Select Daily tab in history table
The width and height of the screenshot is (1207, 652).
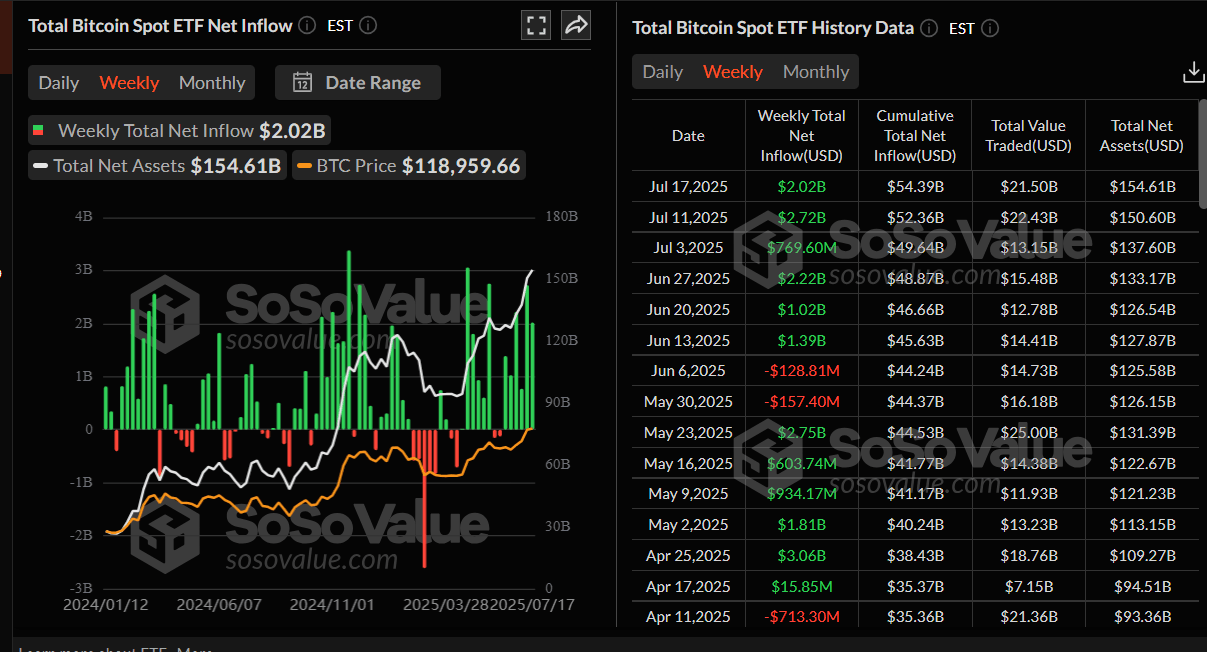pos(663,72)
